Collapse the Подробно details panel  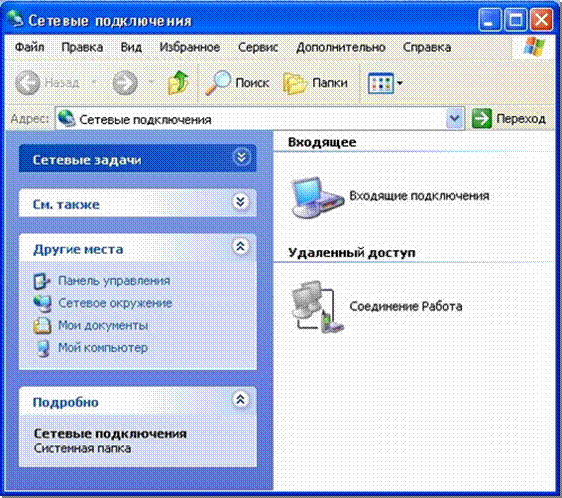240,399
